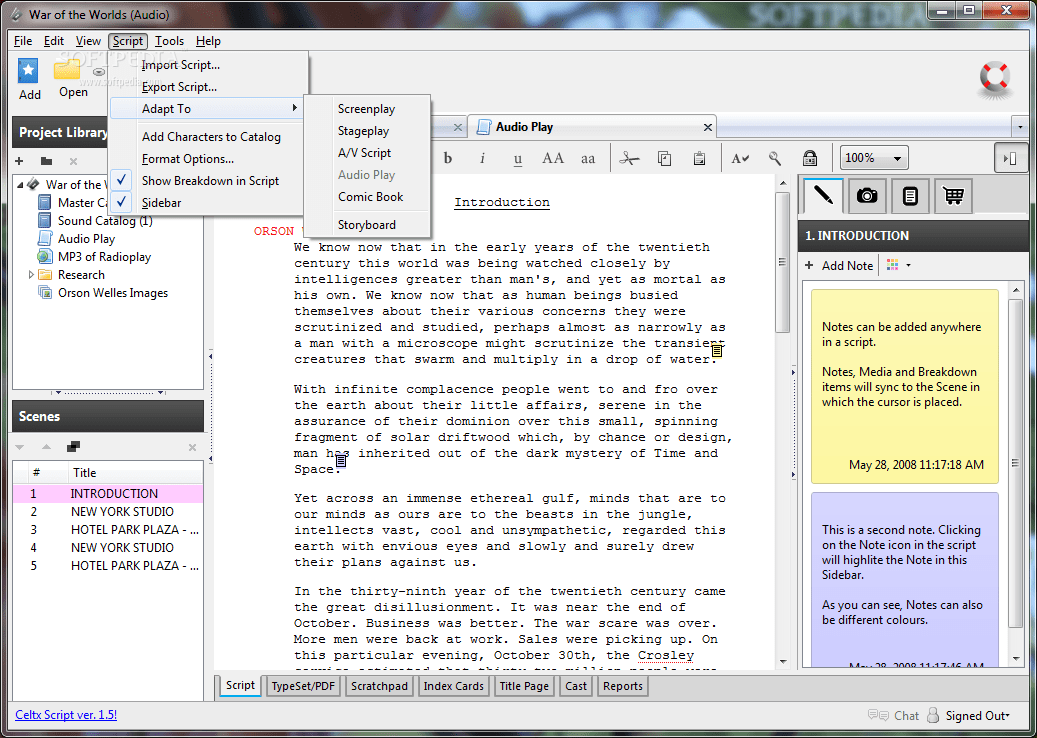Screen dimensions: 1037x738
Task: Open the Tools menu
Action: tap(169, 41)
